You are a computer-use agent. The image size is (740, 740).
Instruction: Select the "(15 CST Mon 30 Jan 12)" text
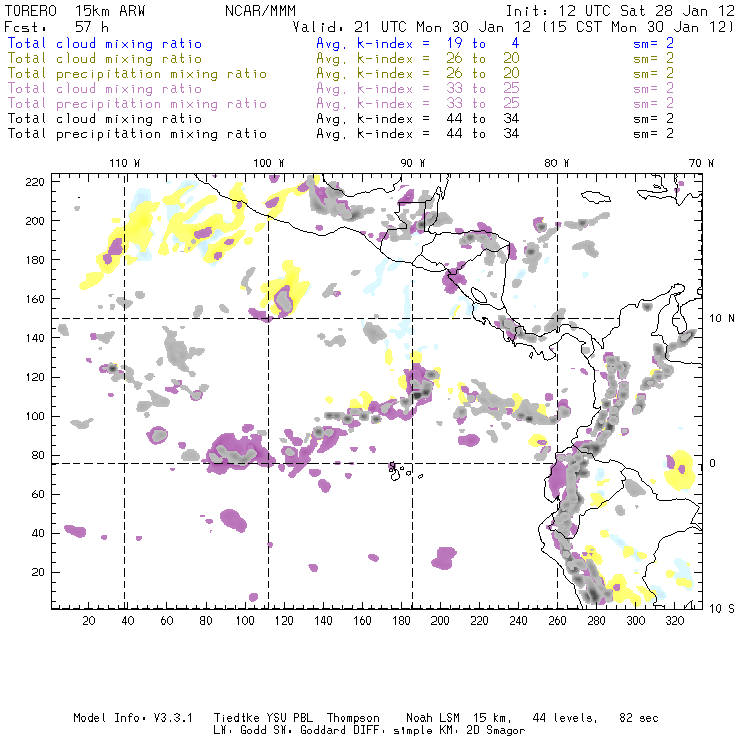click(x=638, y=26)
